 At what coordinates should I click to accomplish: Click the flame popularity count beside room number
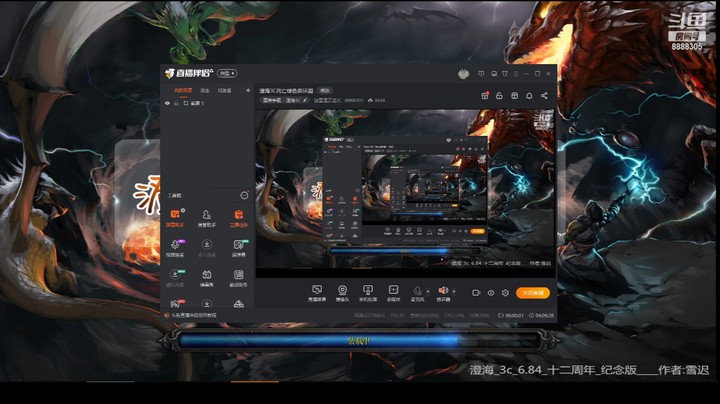tap(377, 100)
